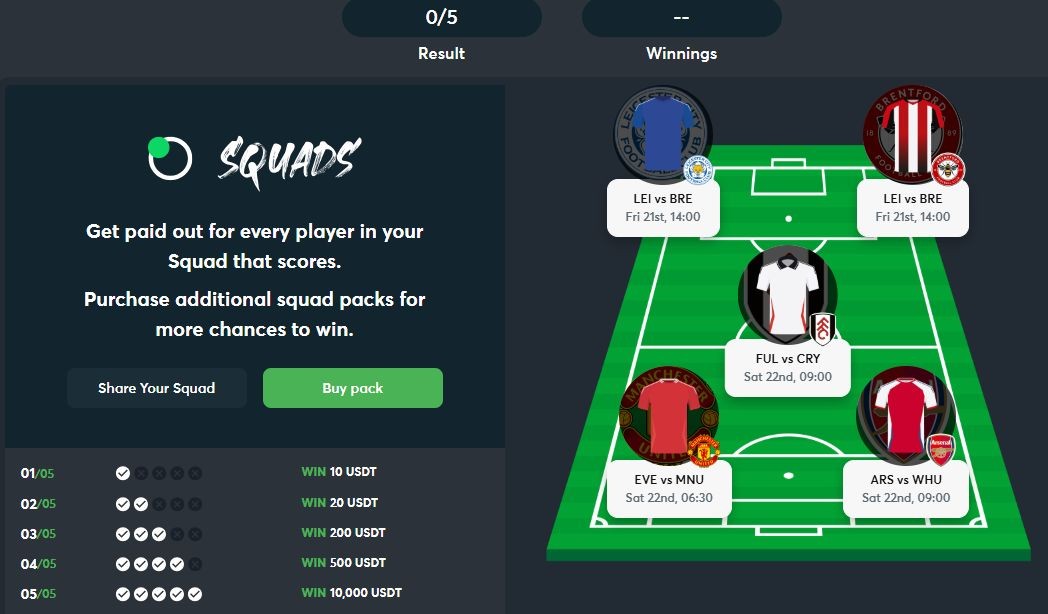Select the Manchester United red jersey
Screen dimensions: 1048x614
tap(667, 416)
